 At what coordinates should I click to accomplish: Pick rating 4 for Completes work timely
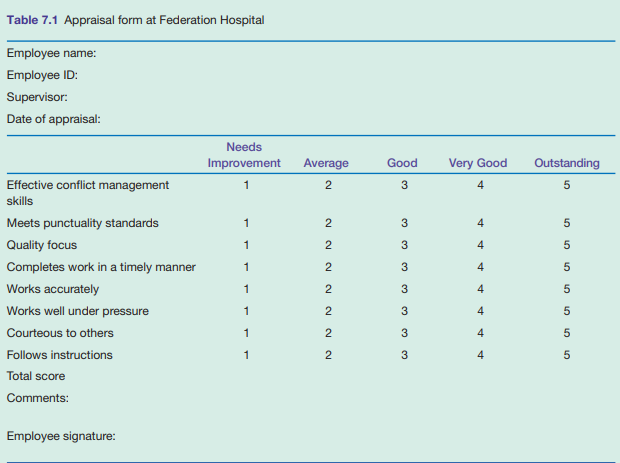tap(480, 267)
